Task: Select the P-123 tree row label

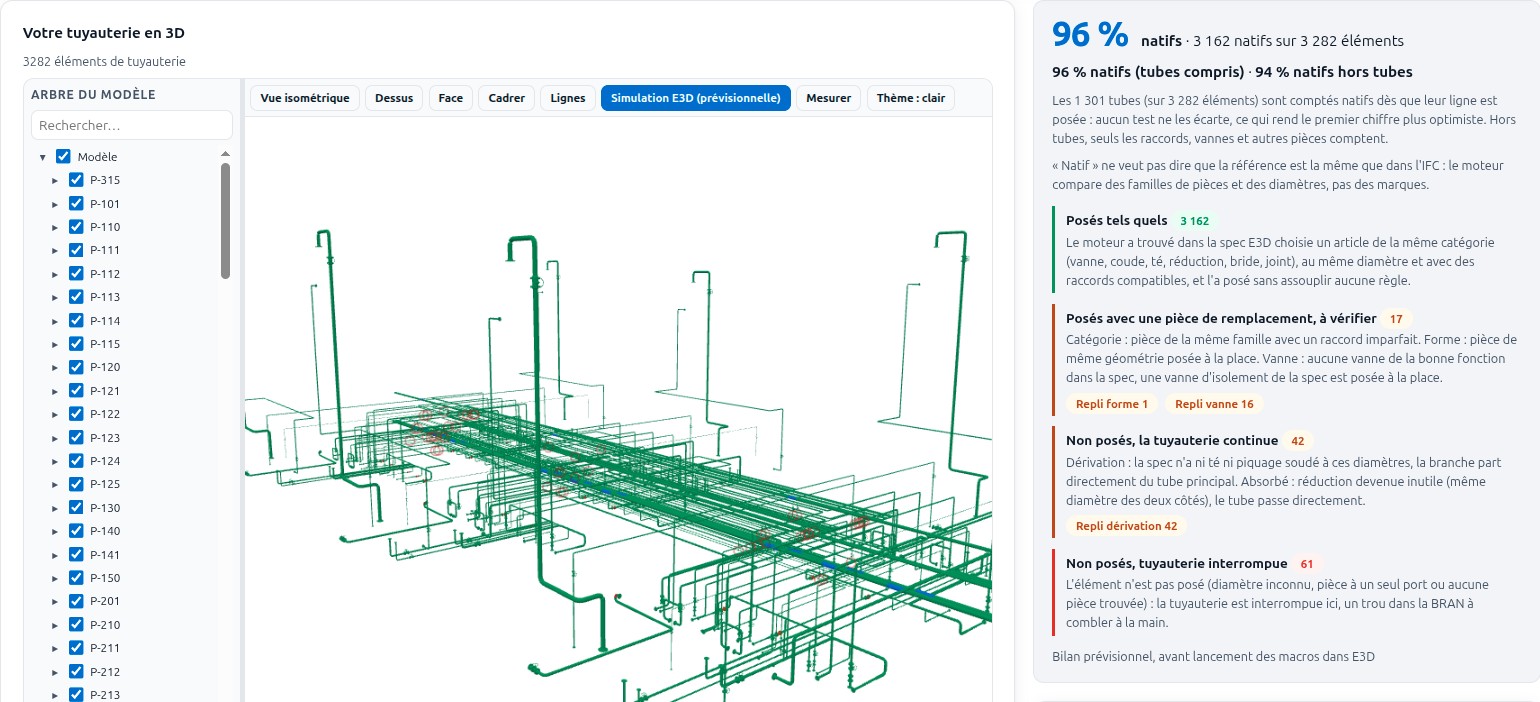Action: [x=105, y=437]
